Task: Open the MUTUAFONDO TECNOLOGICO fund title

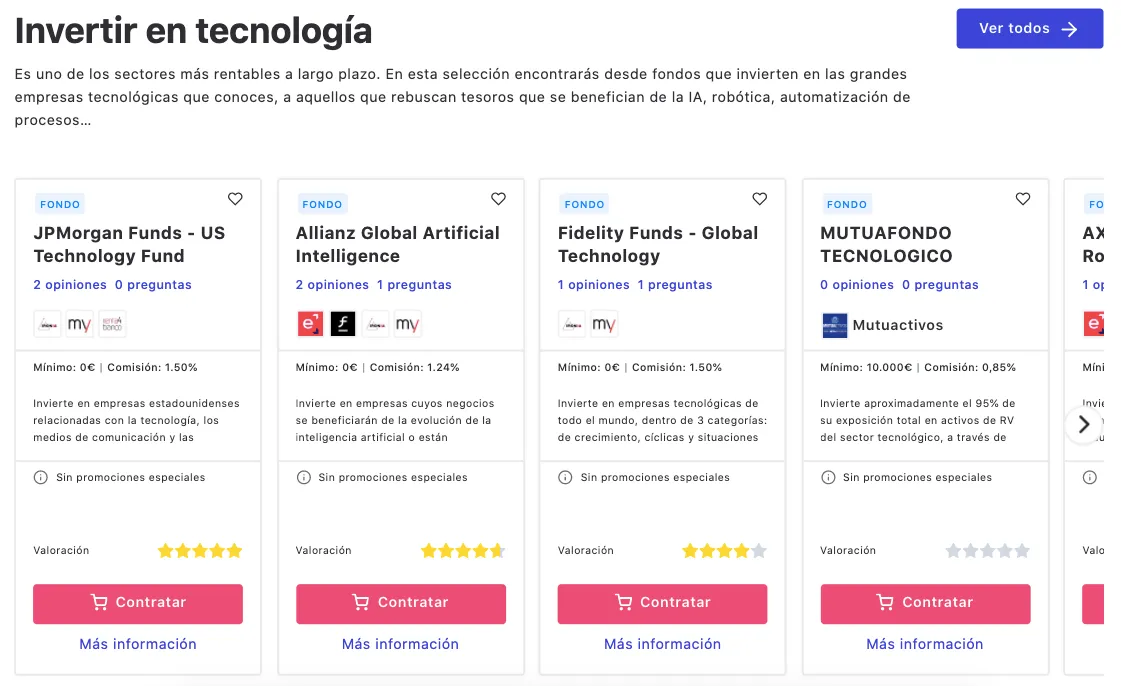Action: [886, 244]
